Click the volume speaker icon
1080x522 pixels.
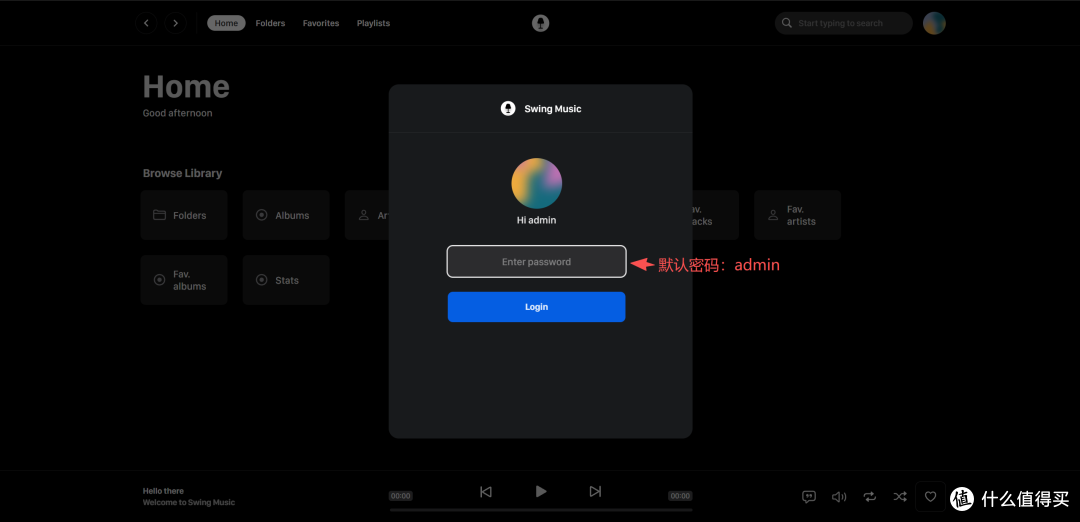[839, 497]
